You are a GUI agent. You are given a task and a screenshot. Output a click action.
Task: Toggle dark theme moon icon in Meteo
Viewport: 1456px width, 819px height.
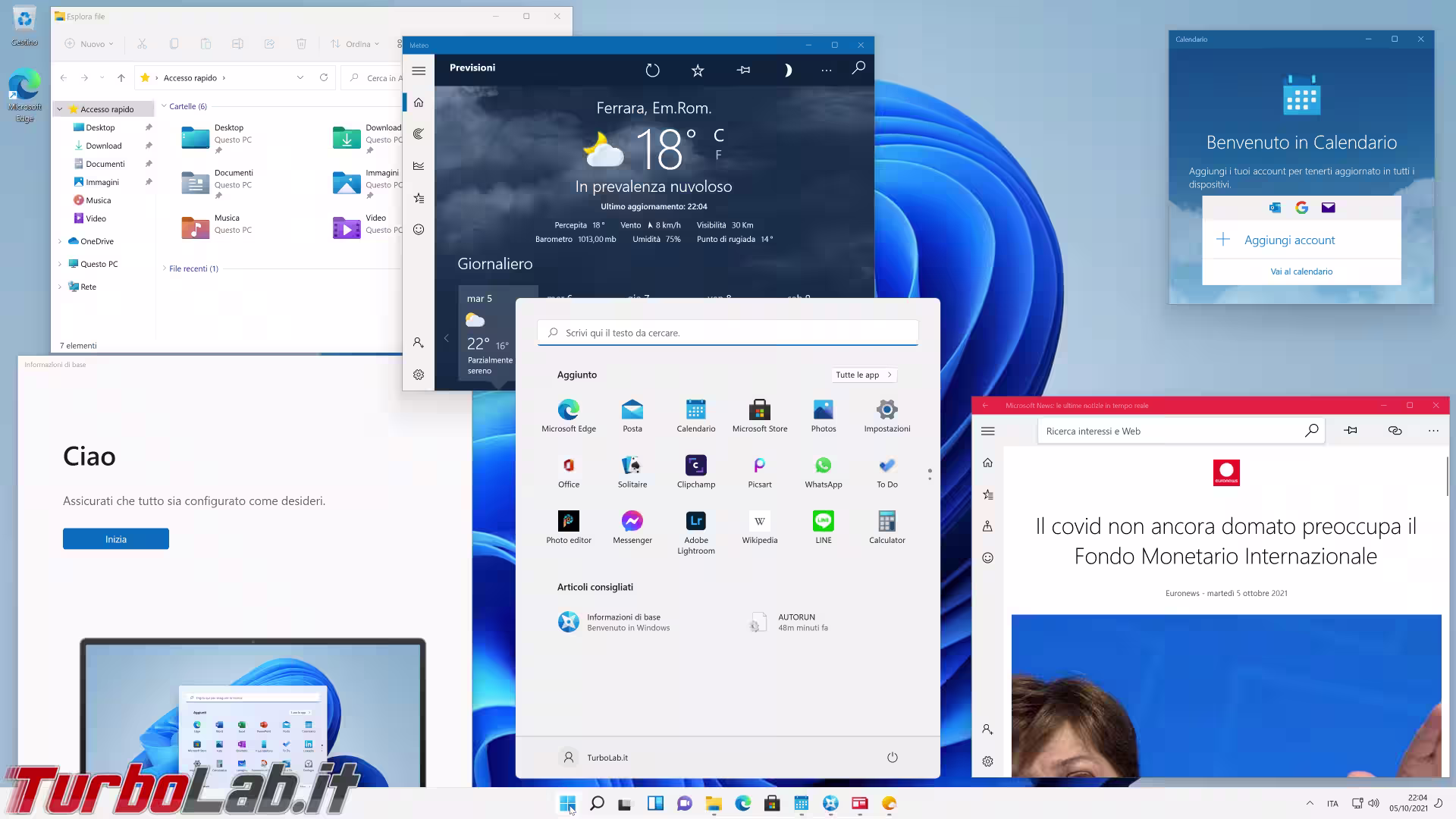(x=787, y=71)
